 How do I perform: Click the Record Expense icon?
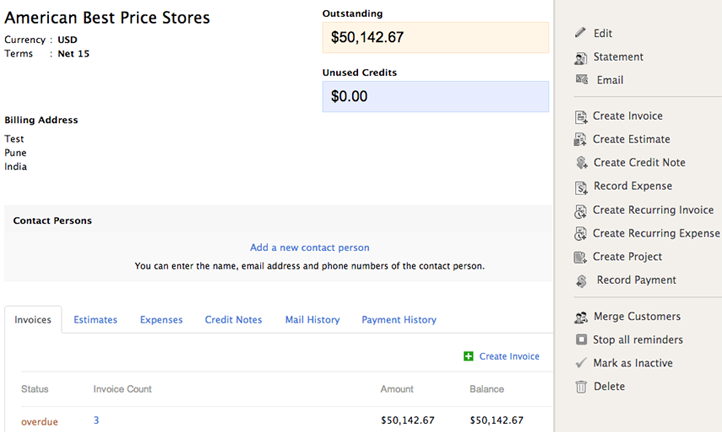(581, 187)
